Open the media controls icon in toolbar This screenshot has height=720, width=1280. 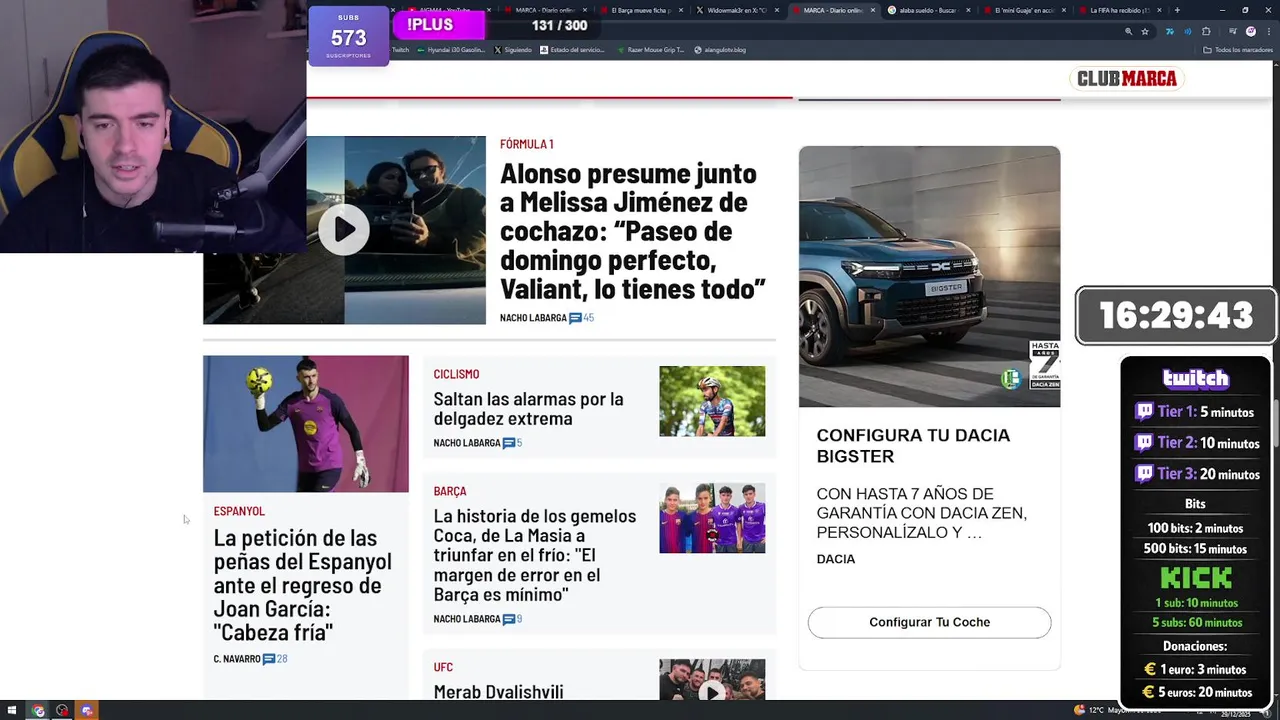pyautogui.click(x=1233, y=31)
